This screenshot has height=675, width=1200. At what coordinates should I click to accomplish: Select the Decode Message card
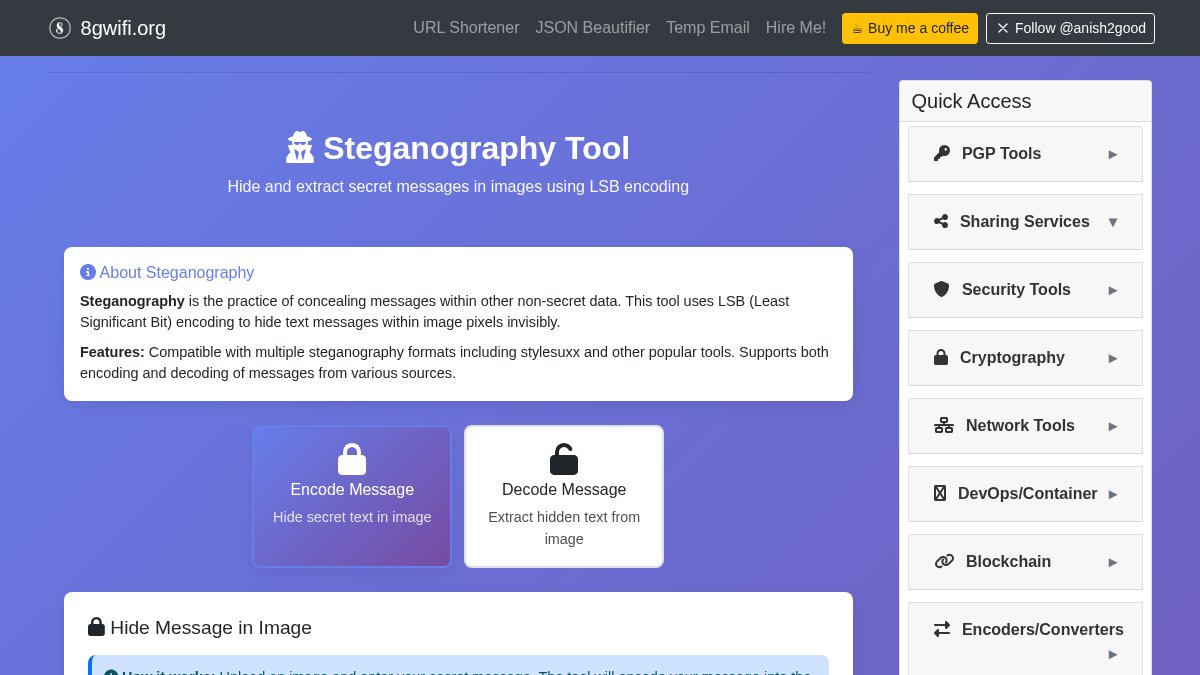(564, 496)
